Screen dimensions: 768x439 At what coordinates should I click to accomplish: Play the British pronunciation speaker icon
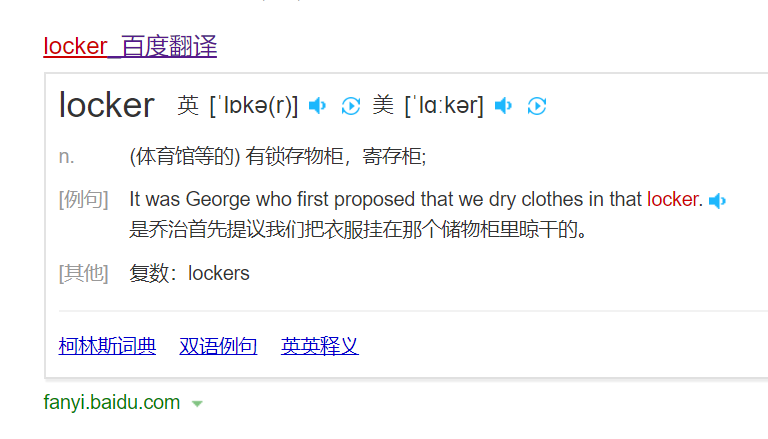click(318, 106)
